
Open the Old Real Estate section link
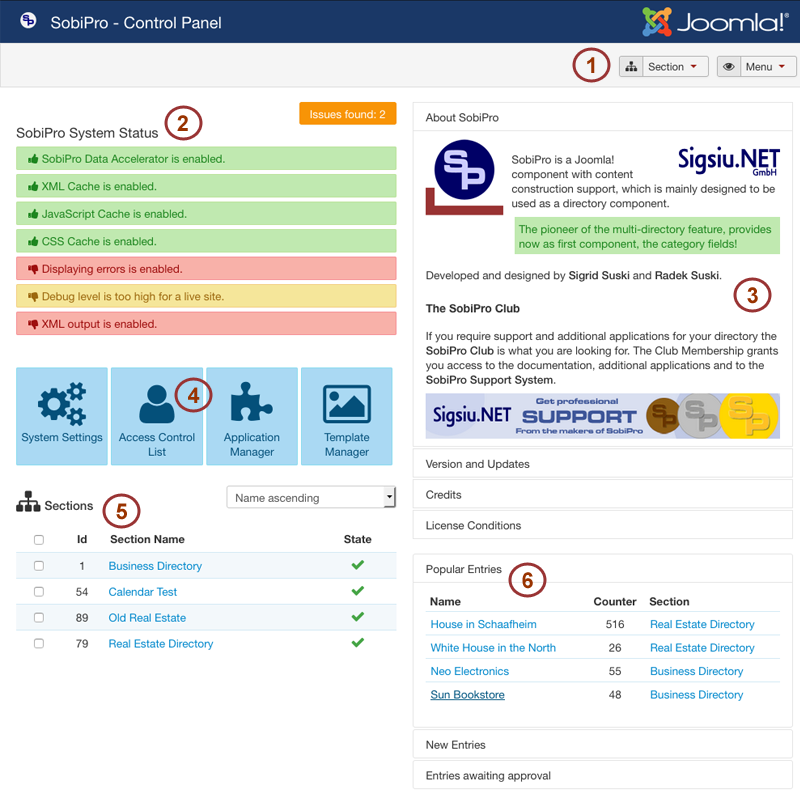[147, 618]
